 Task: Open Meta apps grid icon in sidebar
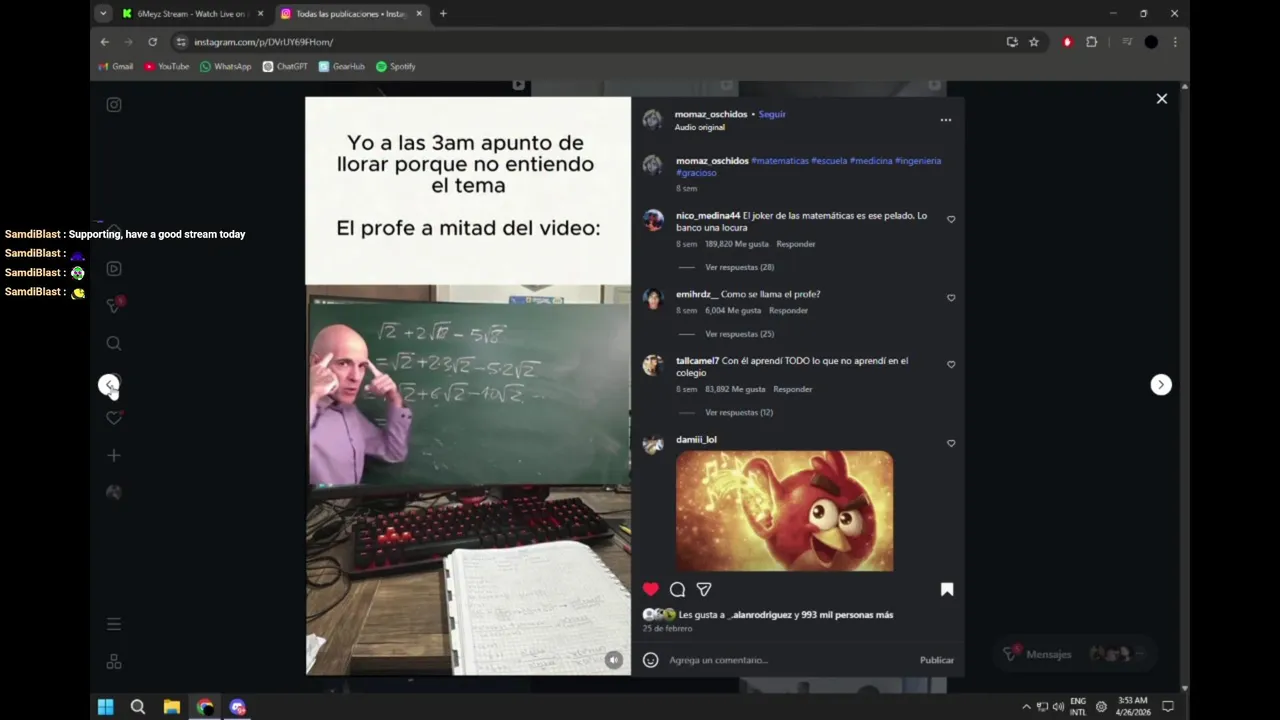tap(114, 661)
